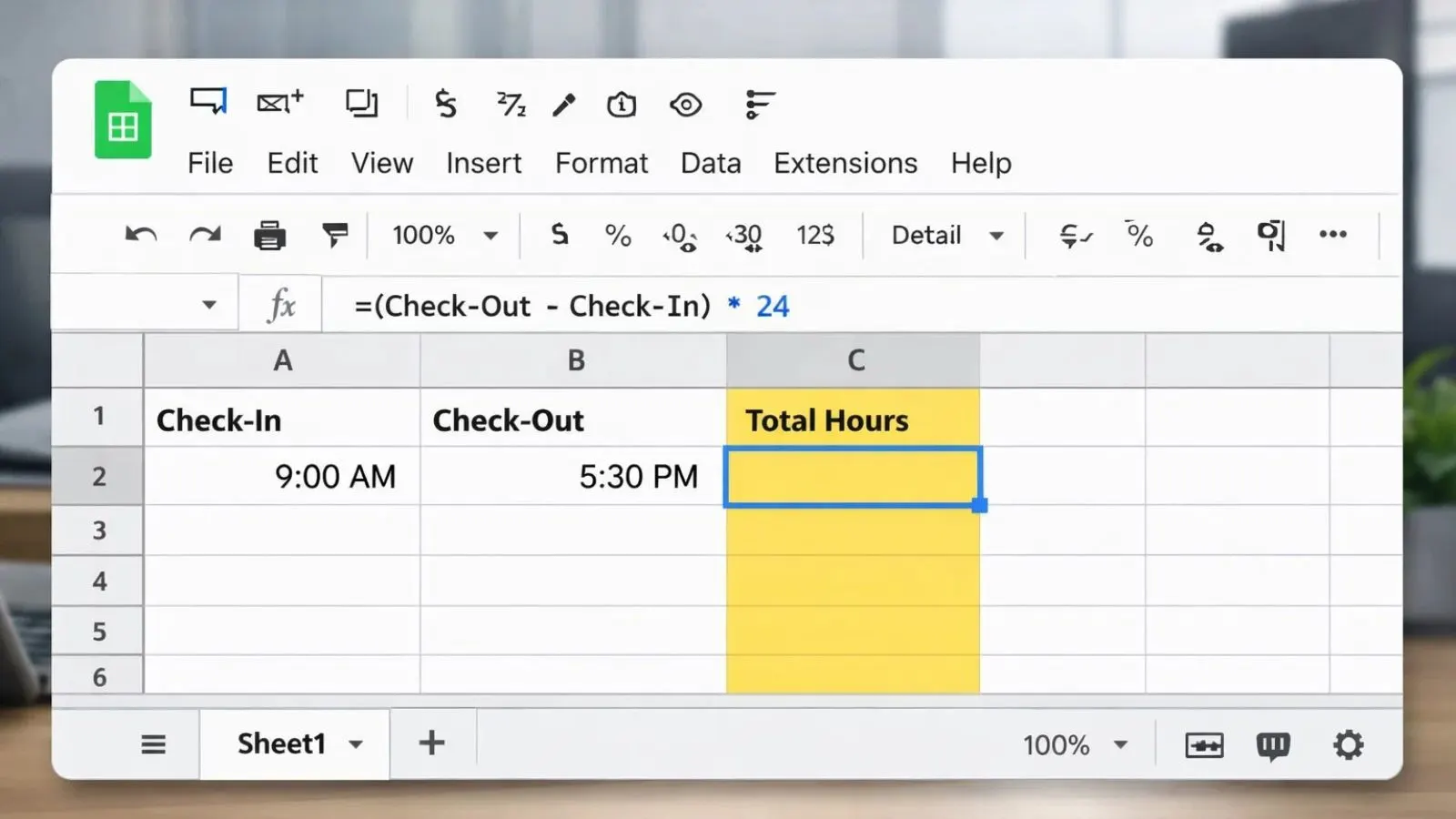Add a new sheet with the plus button
The height and width of the screenshot is (819, 1456).
click(x=431, y=743)
